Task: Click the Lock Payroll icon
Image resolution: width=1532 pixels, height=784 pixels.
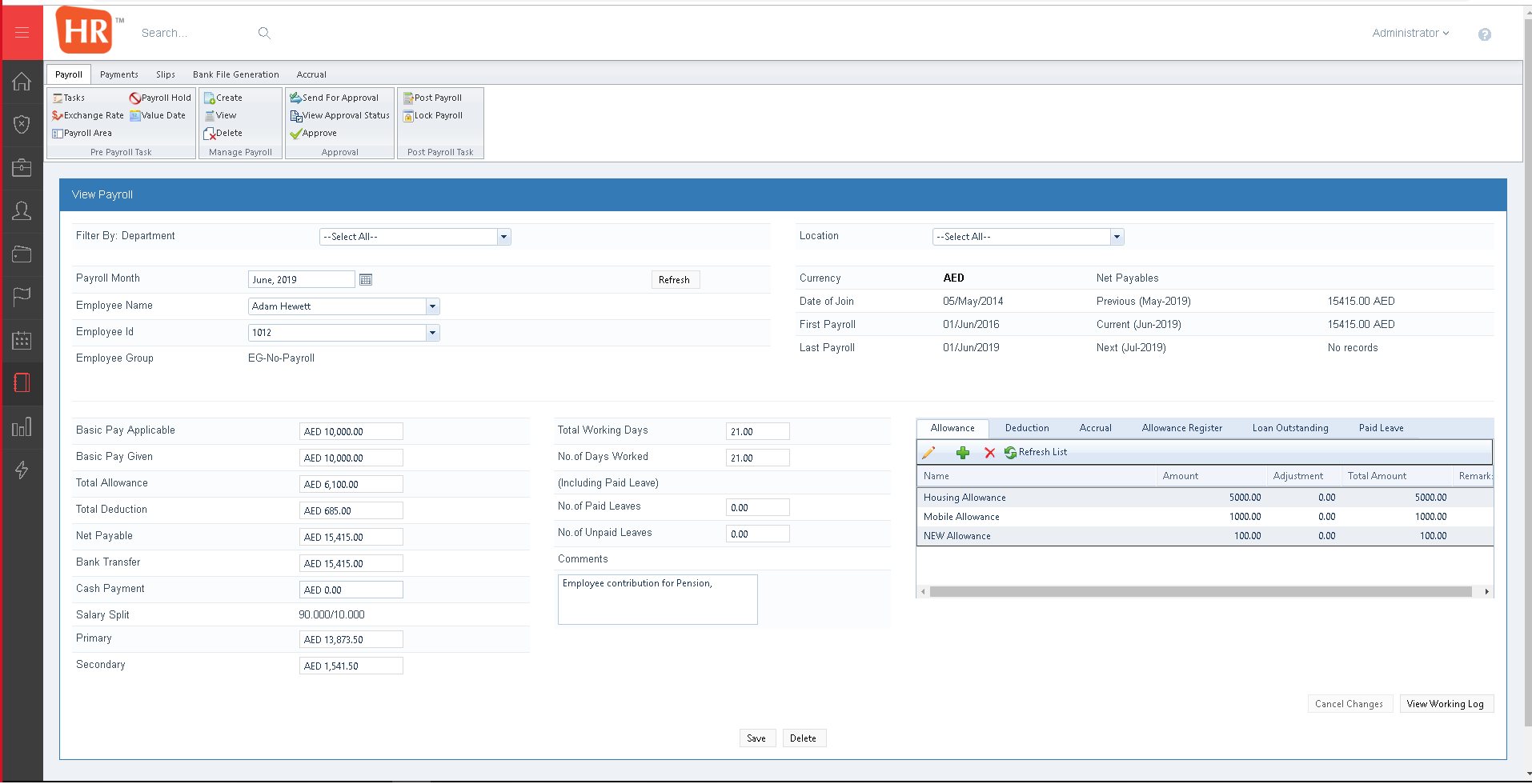Action: [x=432, y=115]
